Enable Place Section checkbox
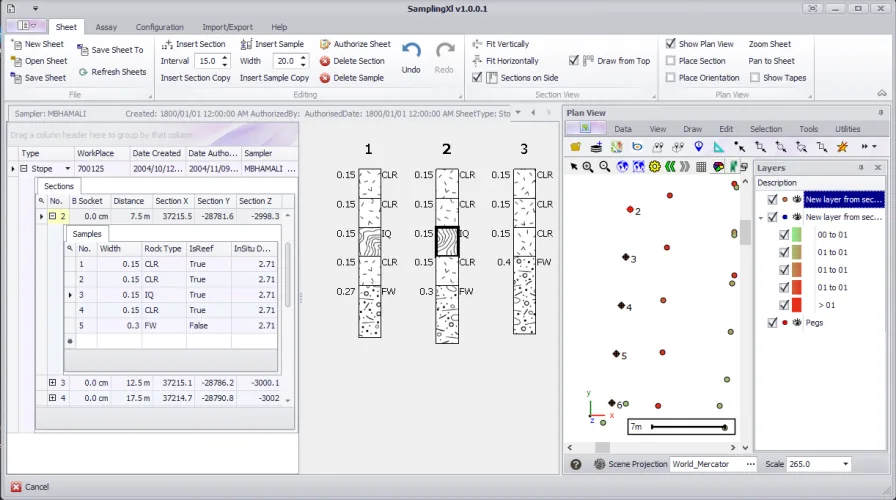Screen dimensions: 896x500 tap(671, 61)
